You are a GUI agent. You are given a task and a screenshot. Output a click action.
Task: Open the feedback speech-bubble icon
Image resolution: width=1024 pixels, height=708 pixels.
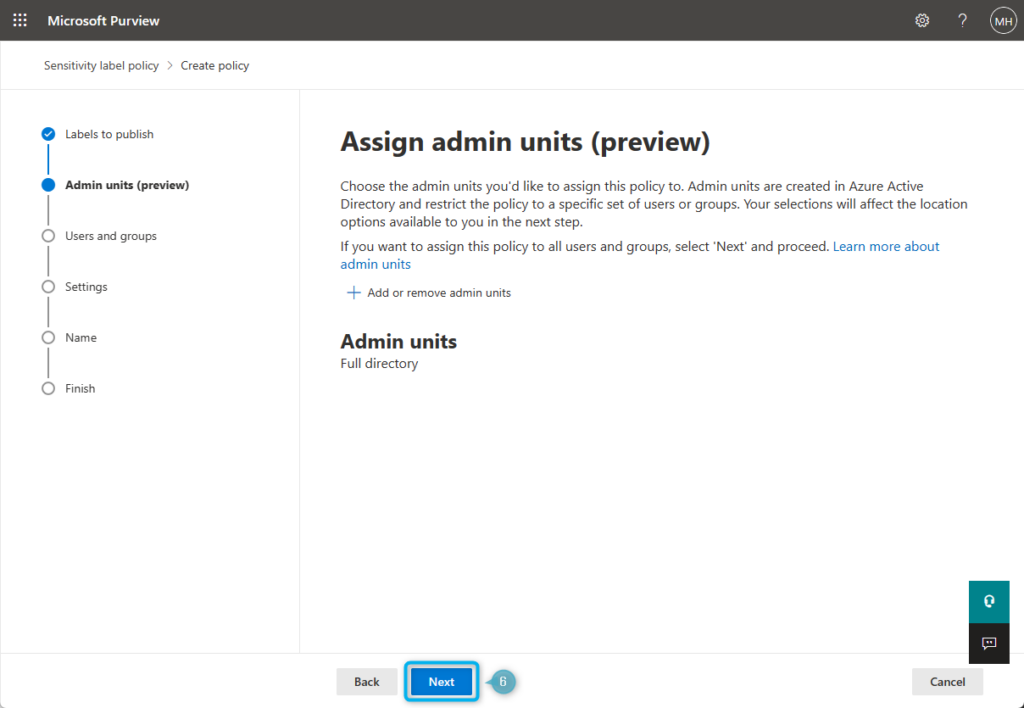[x=988, y=643]
